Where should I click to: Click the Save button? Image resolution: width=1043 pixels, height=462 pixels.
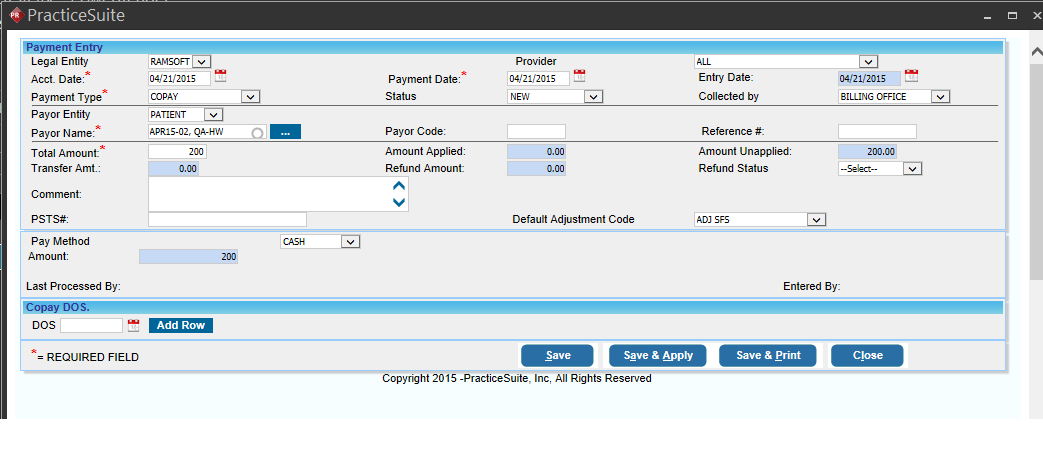(x=557, y=356)
